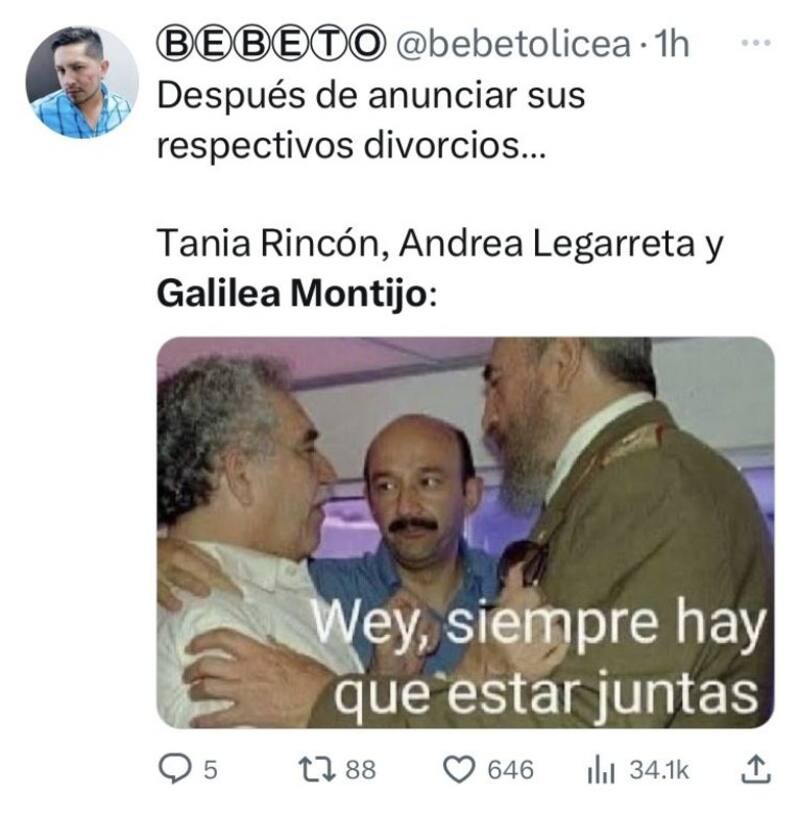Like the tweet with the heart icon
Image resolution: width=800 pixels, height=816 pixels.
click(x=459, y=770)
